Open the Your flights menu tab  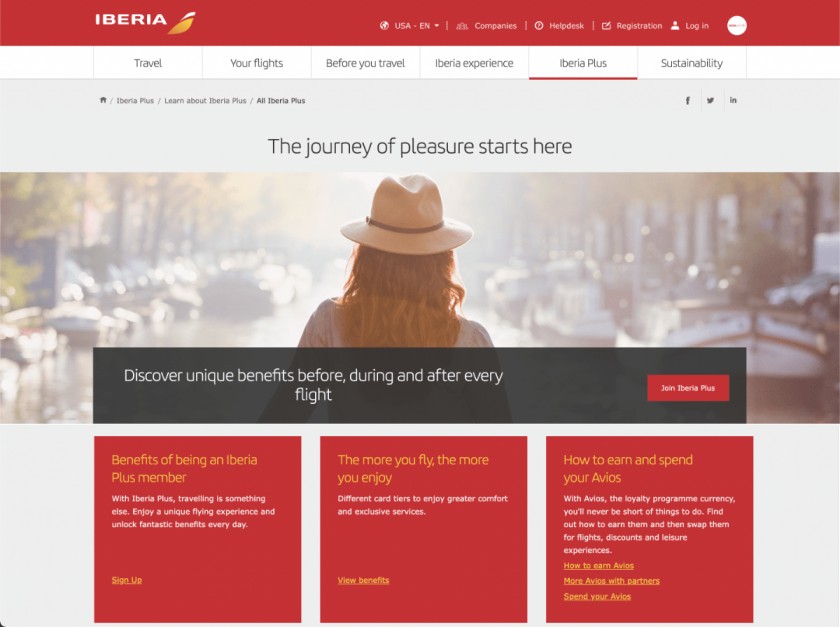point(257,63)
